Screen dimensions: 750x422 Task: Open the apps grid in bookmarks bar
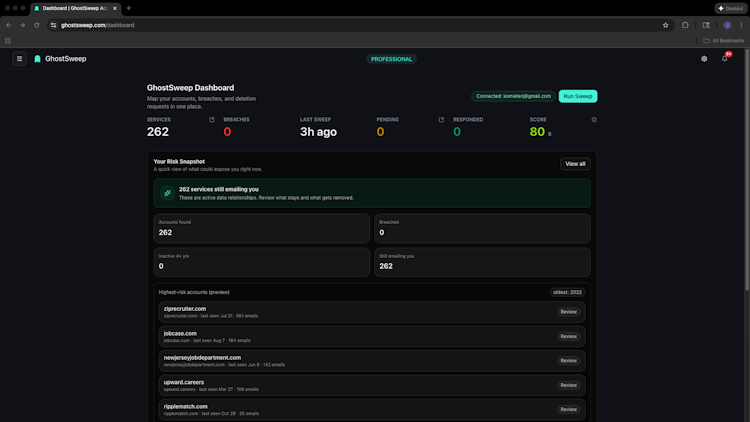click(x=8, y=41)
